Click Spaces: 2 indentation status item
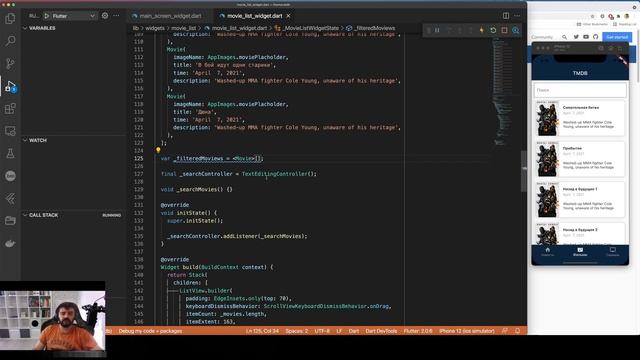This screenshot has height=360, width=640. click(x=297, y=331)
